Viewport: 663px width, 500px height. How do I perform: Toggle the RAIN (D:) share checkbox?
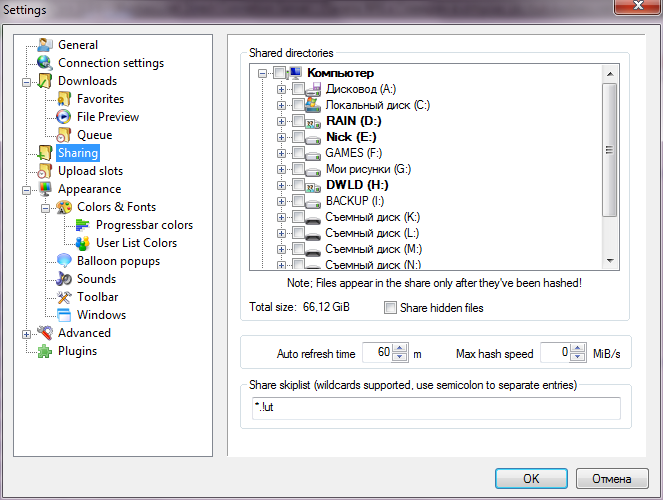click(x=298, y=121)
